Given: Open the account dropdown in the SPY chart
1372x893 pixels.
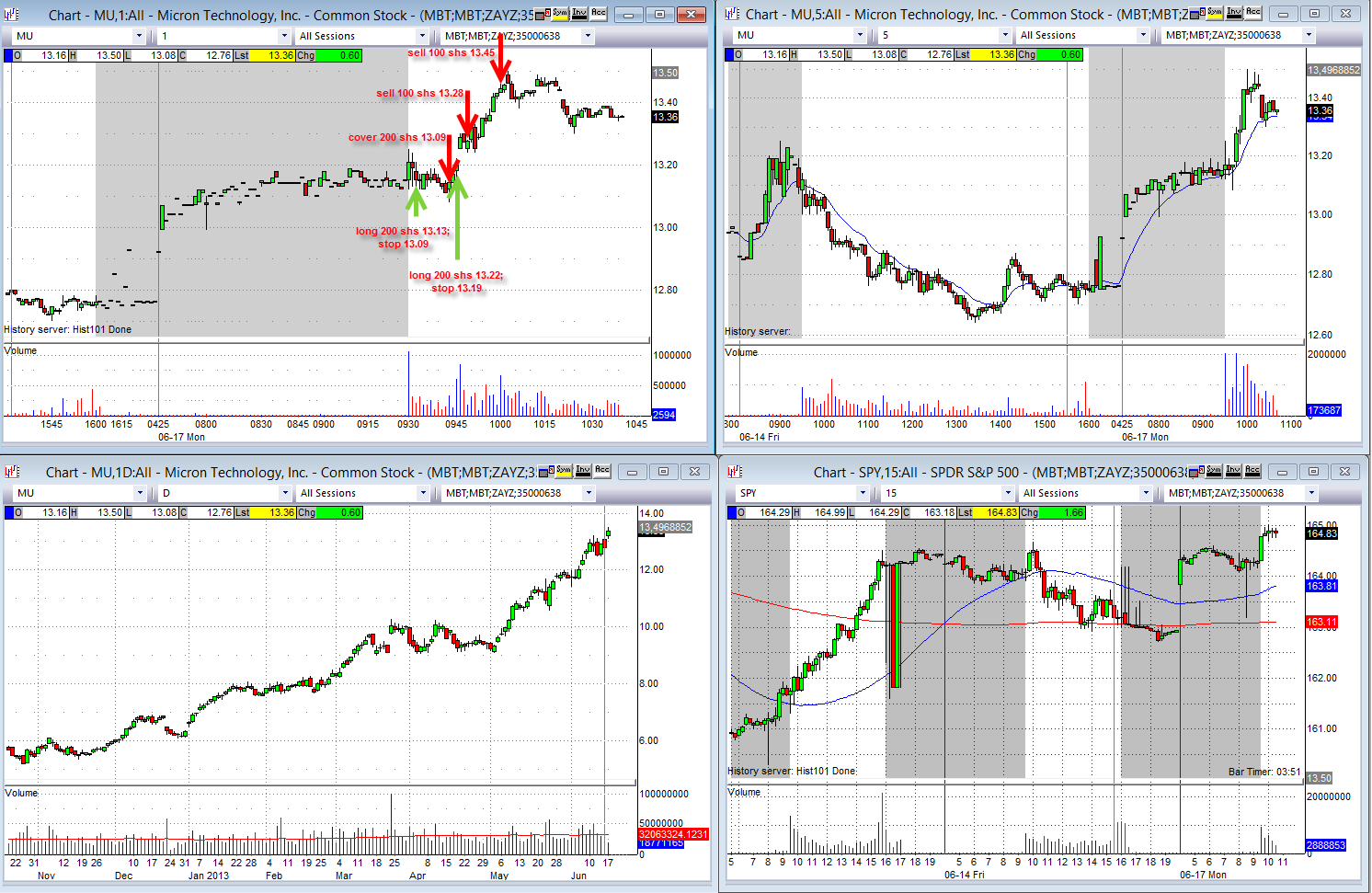Looking at the screenshot, I should 1311,493.
